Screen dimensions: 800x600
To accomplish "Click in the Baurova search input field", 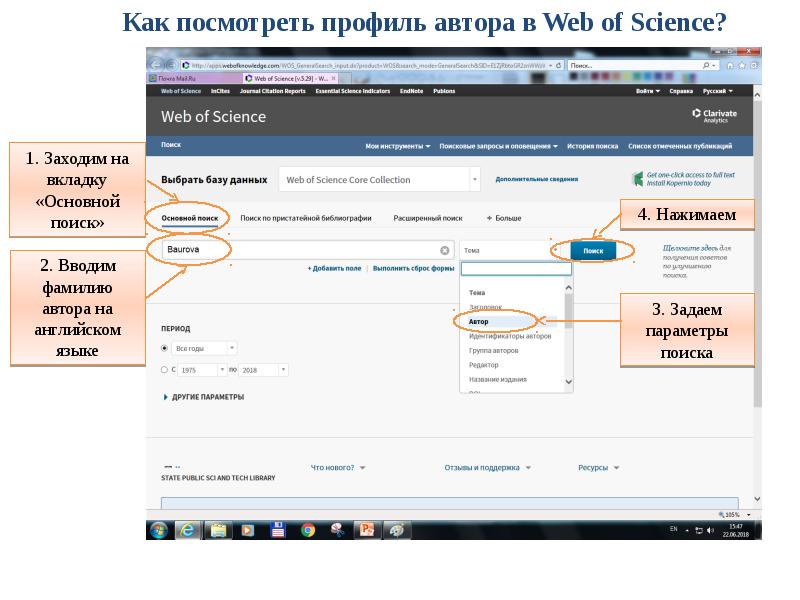I will pyautogui.click(x=295, y=250).
